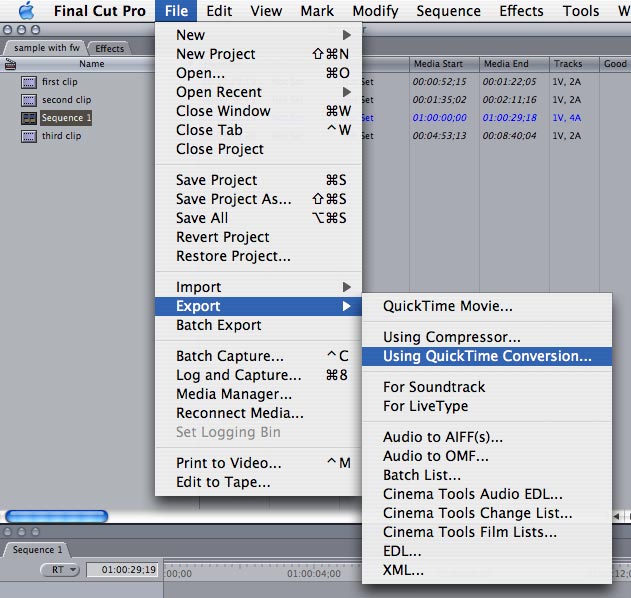Image resolution: width=631 pixels, height=598 pixels.
Task: Switch to the Effects tab in Browser
Action: (109, 49)
